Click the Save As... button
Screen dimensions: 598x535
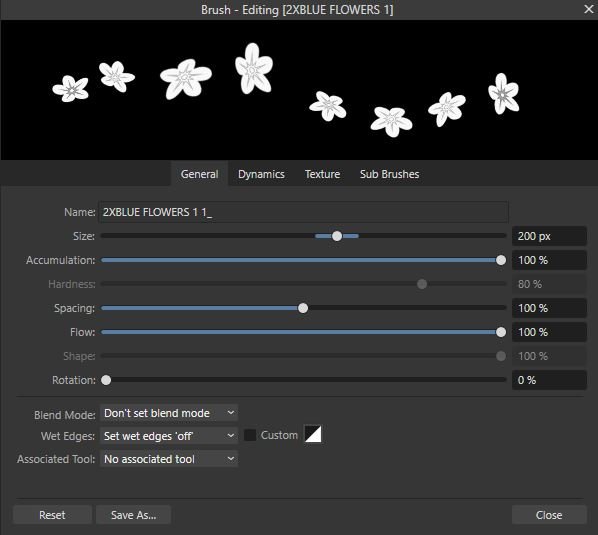pyautogui.click(x=133, y=515)
